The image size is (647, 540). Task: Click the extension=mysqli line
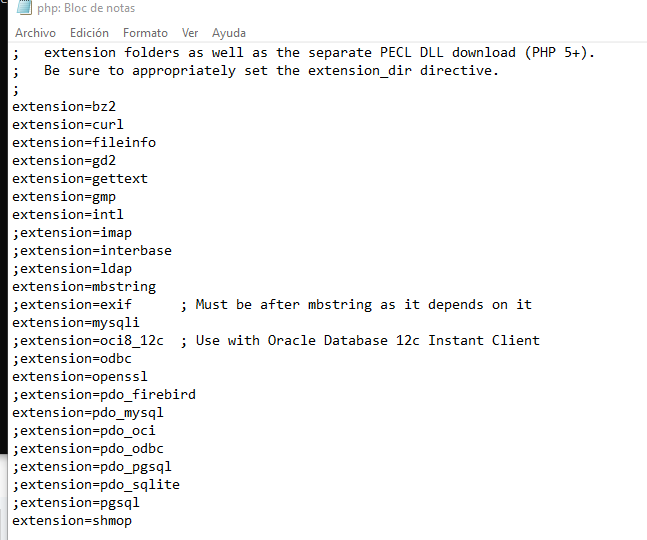click(x=76, y=323)
